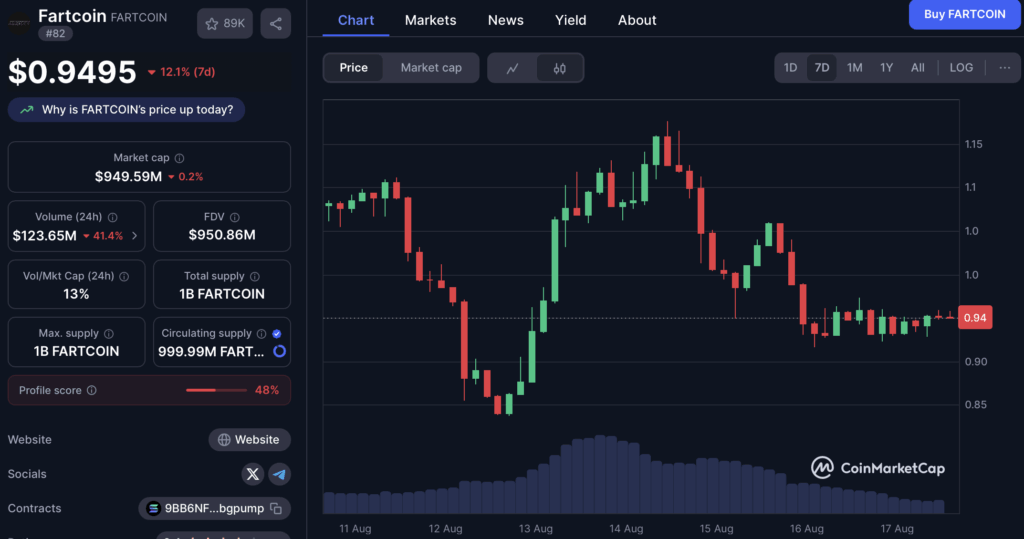
Task: Select Market cap chart mode
Action: pos(431,68)
